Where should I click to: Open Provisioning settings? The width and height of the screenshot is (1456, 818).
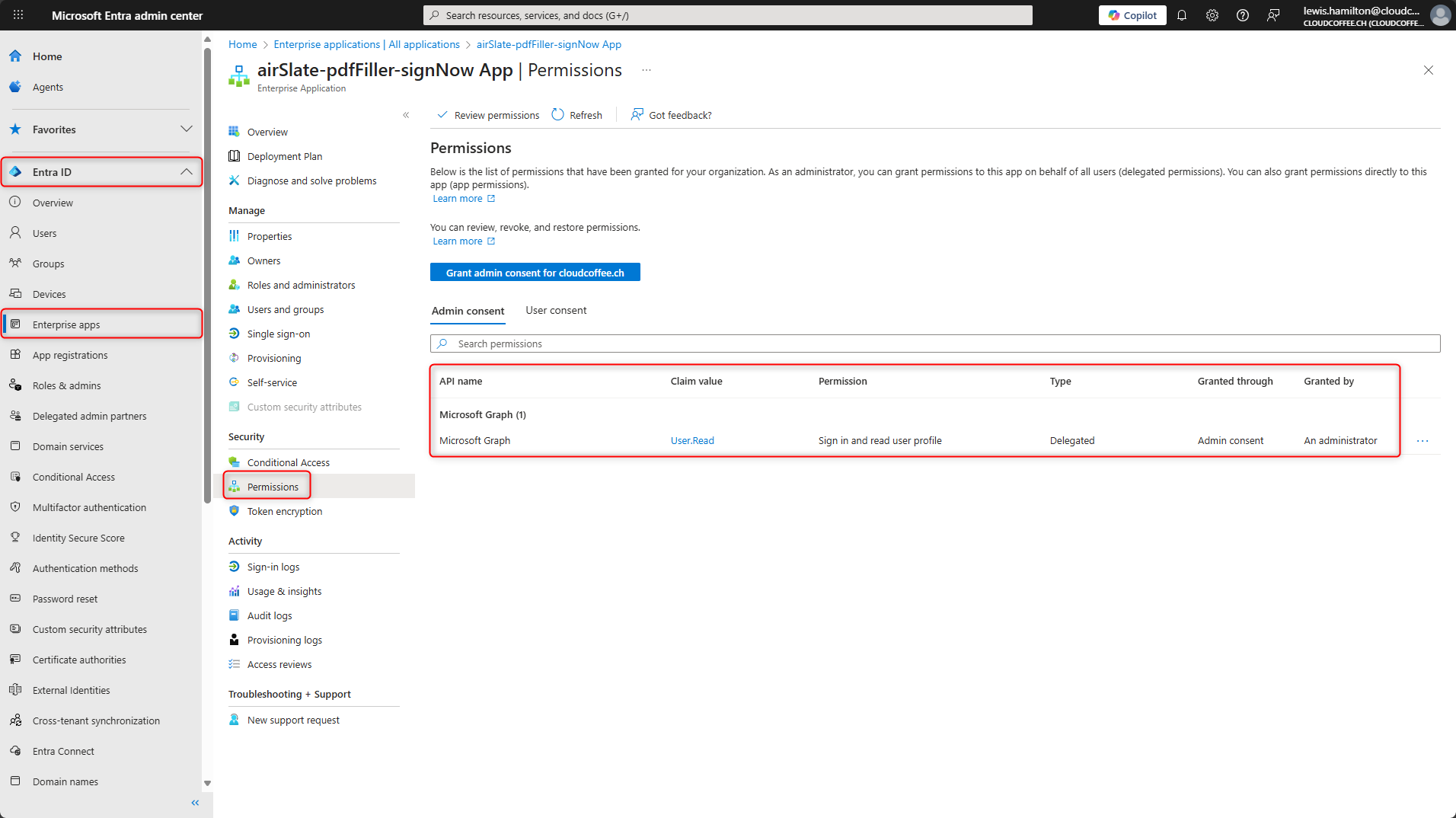(x=273, y=358)
